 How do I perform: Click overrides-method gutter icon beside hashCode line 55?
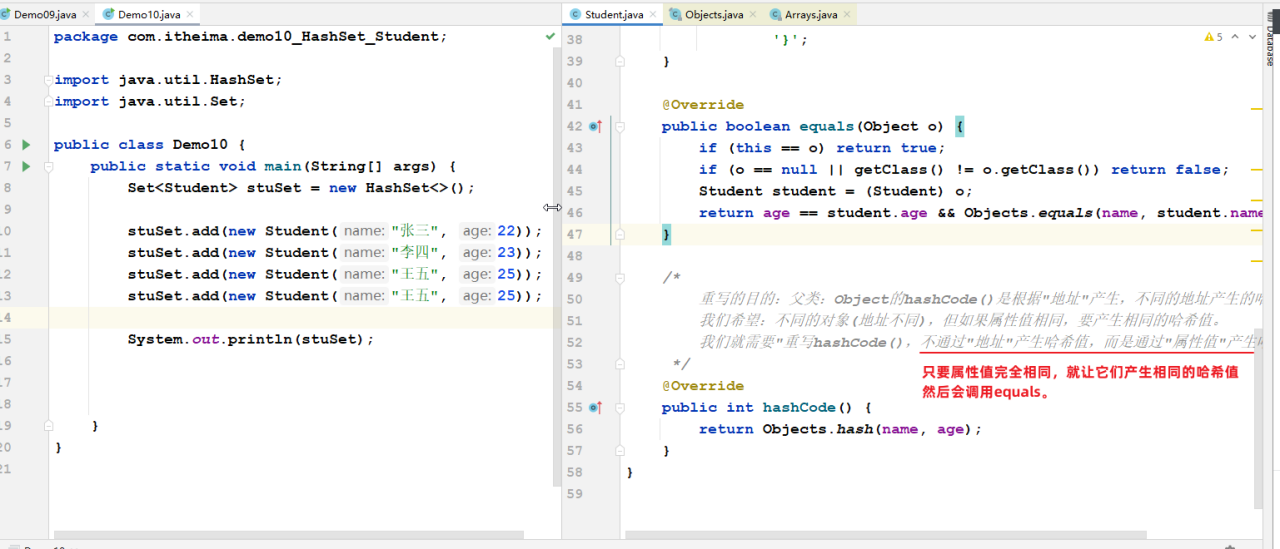[596, 408]
